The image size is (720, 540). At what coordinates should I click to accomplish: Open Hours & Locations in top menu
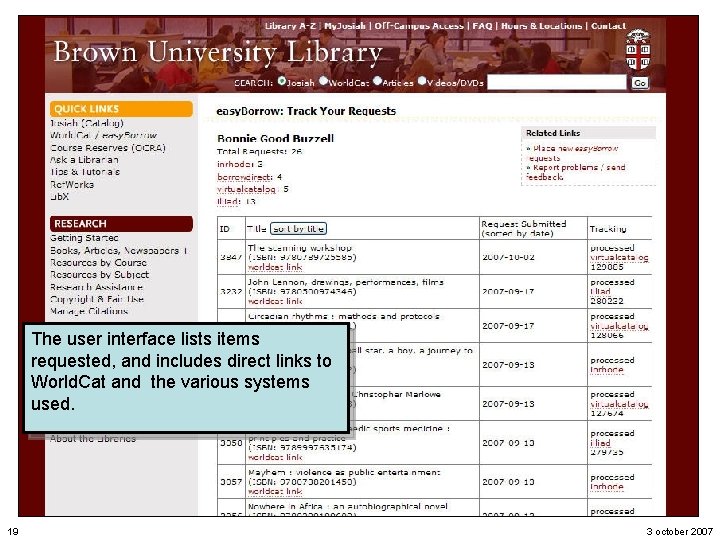(541, 26)
